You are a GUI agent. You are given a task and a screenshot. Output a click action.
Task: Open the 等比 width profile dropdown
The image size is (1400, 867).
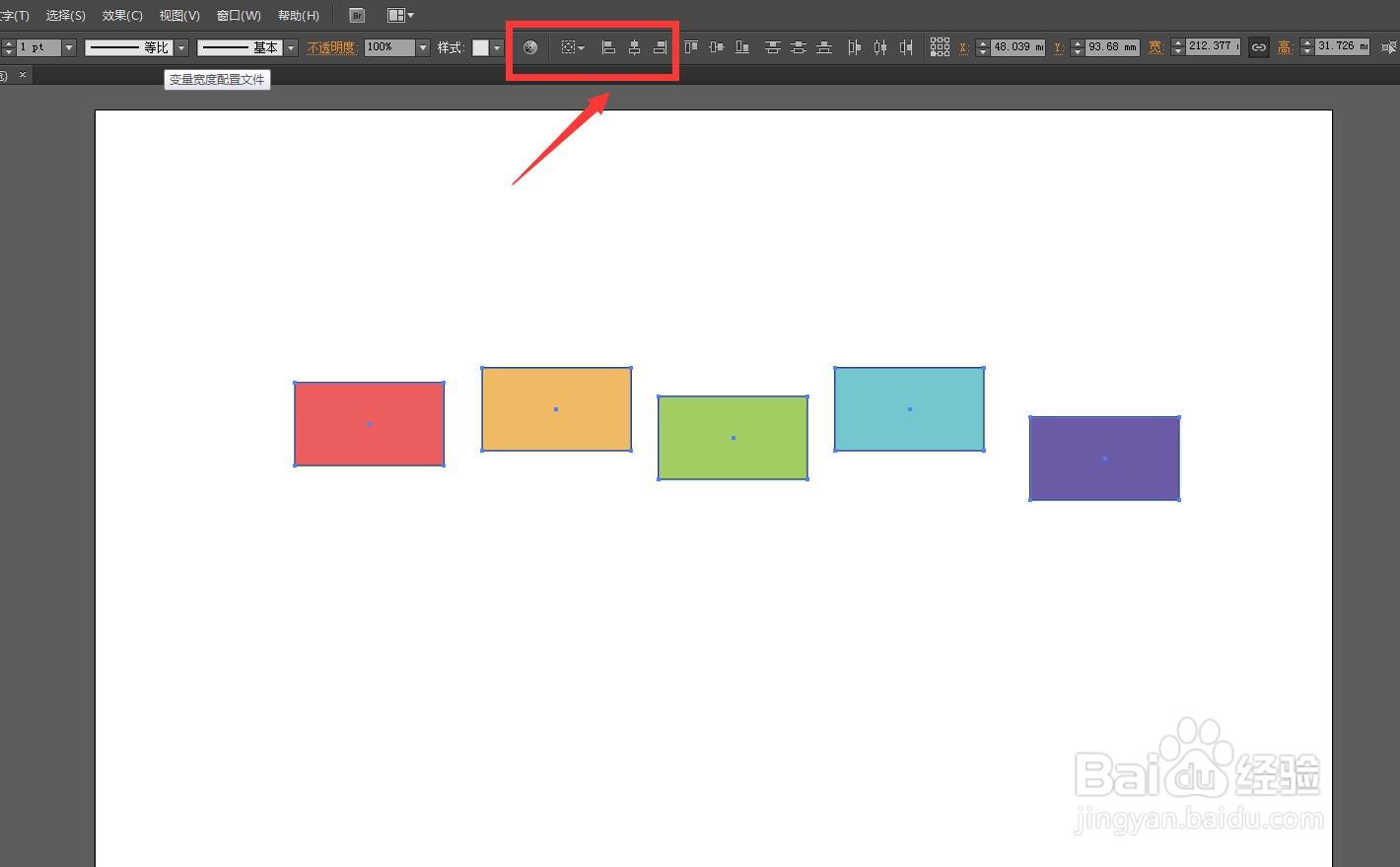181,47
